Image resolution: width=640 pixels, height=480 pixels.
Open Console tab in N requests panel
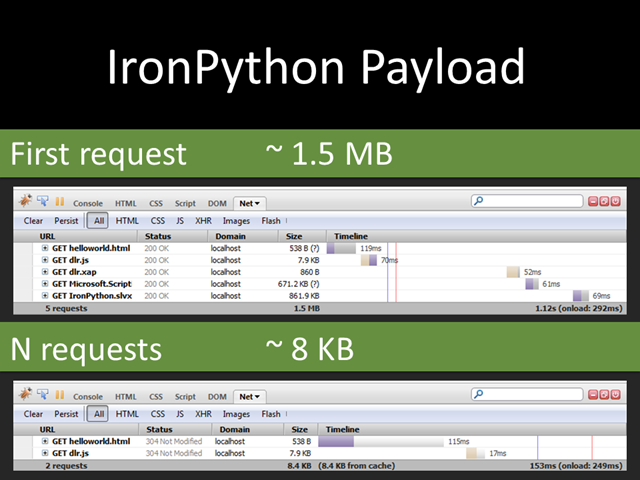coord(88,397)
